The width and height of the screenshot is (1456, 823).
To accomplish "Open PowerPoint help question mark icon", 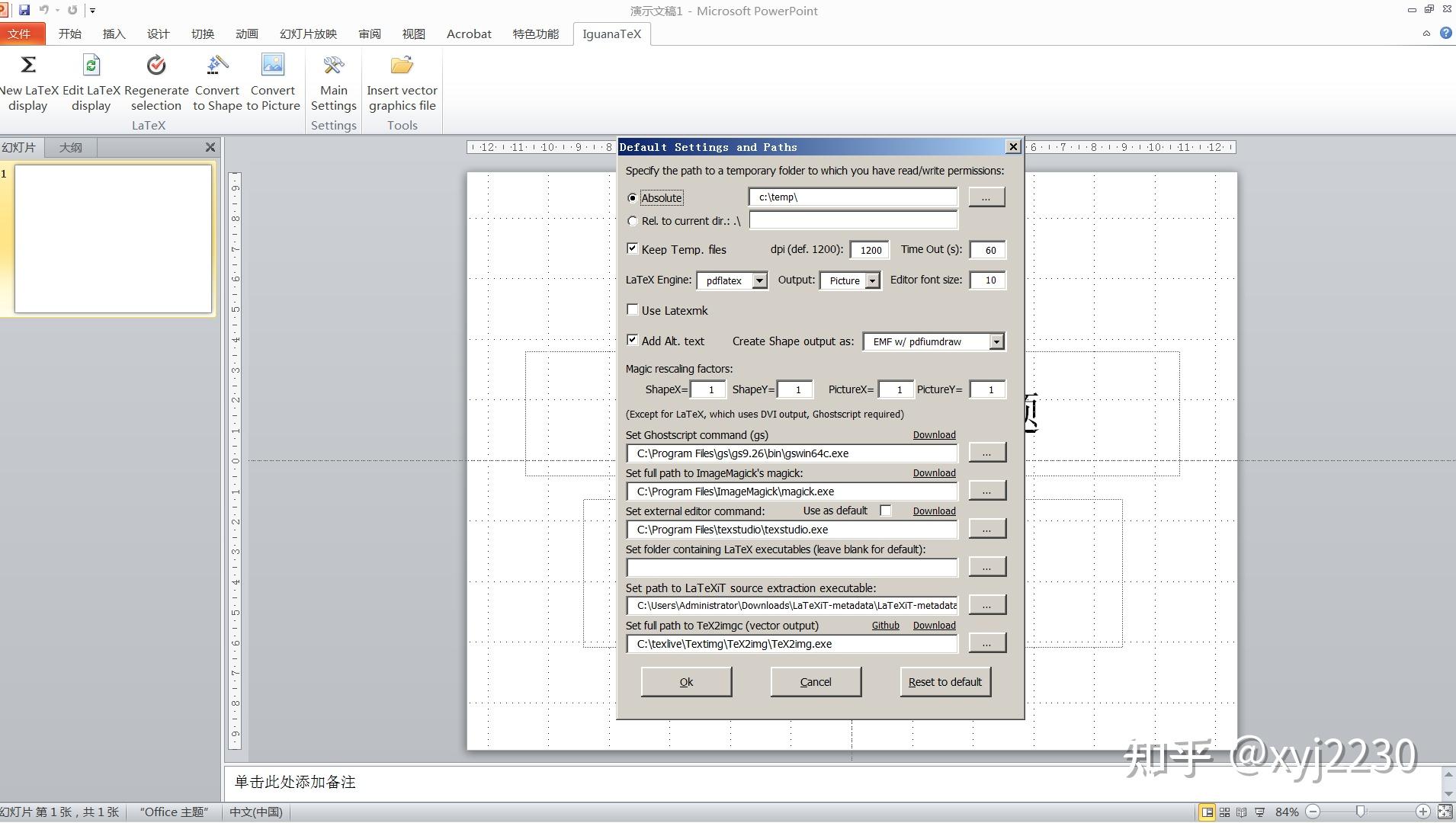I will [x=1445, y=34].
